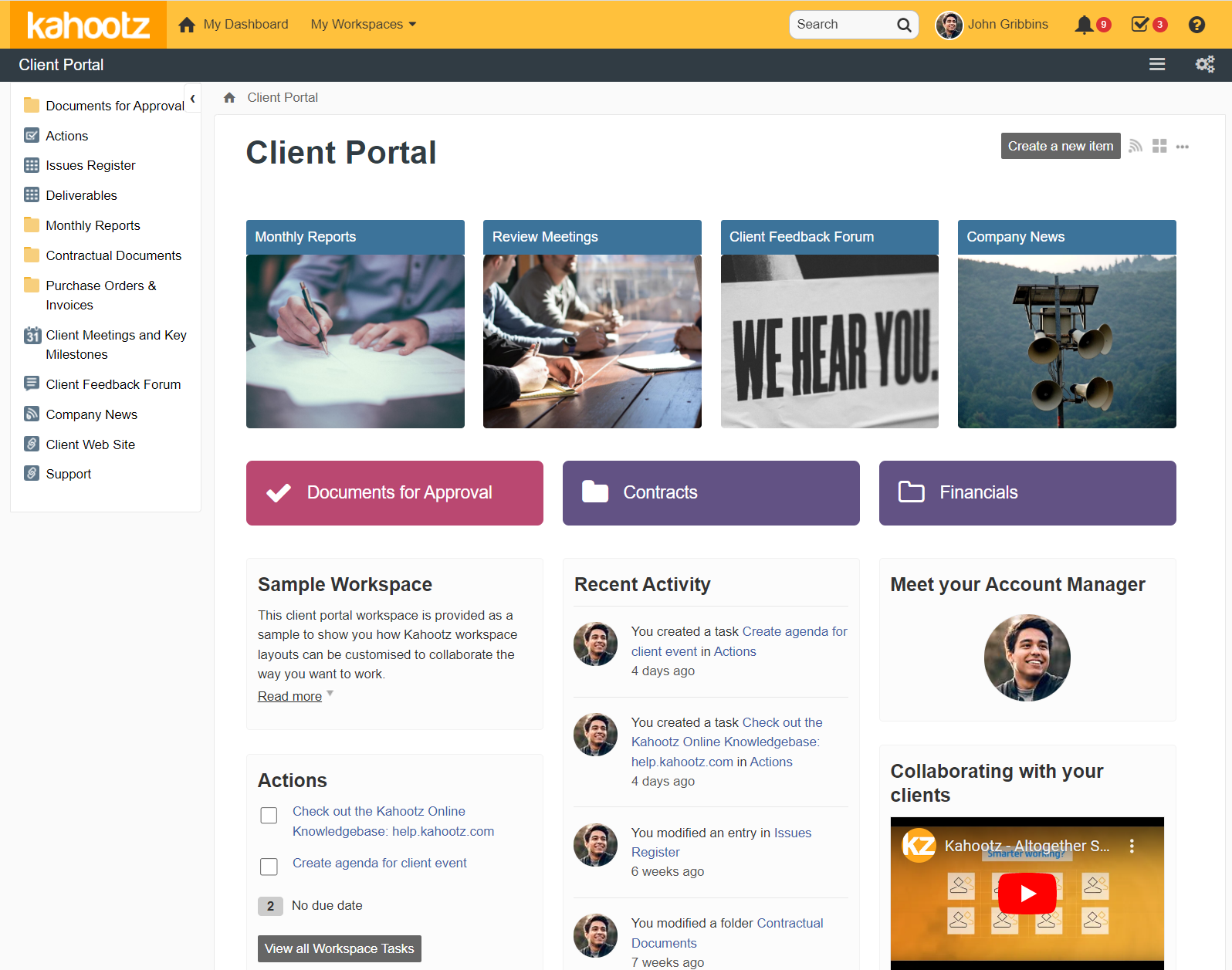The width and height of the screenshot is (1232, 970).
Task: Open Issues Register link in Recent Activity
Action: tap(721, 843)
